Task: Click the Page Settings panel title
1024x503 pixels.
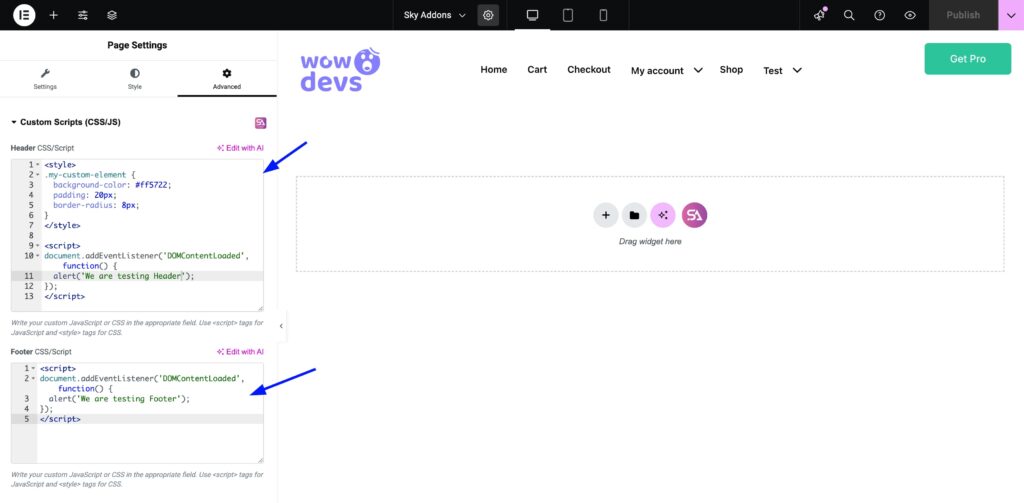Action: coord(137,45)
